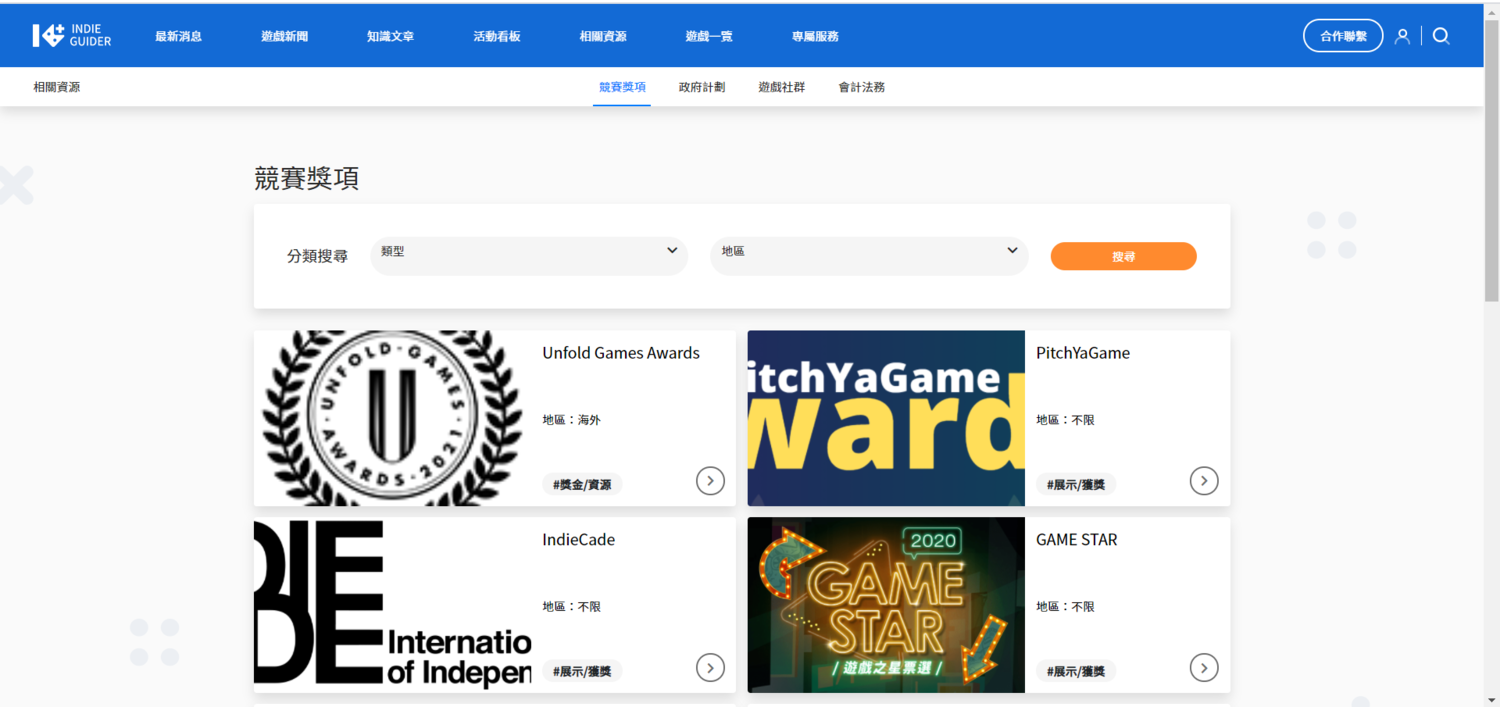Click the page vertical scrollbar thumb

pos(1491,160)
